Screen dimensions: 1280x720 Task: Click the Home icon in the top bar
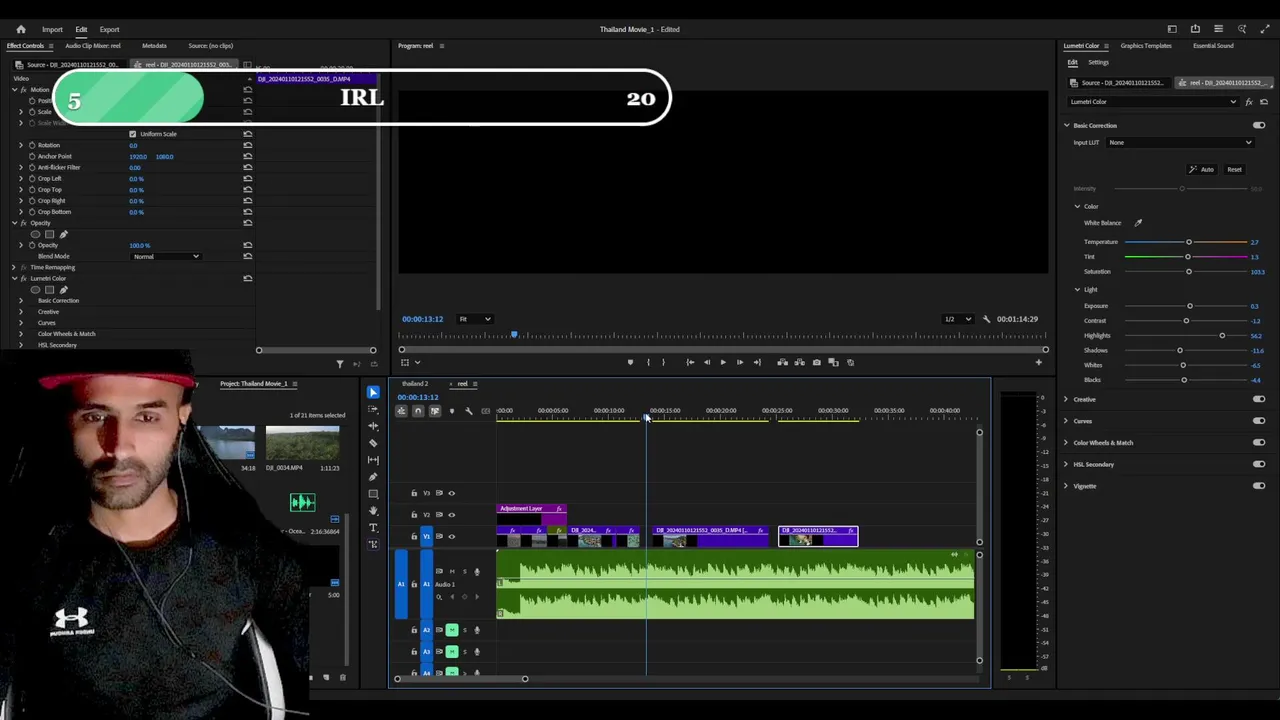point(21,29)
